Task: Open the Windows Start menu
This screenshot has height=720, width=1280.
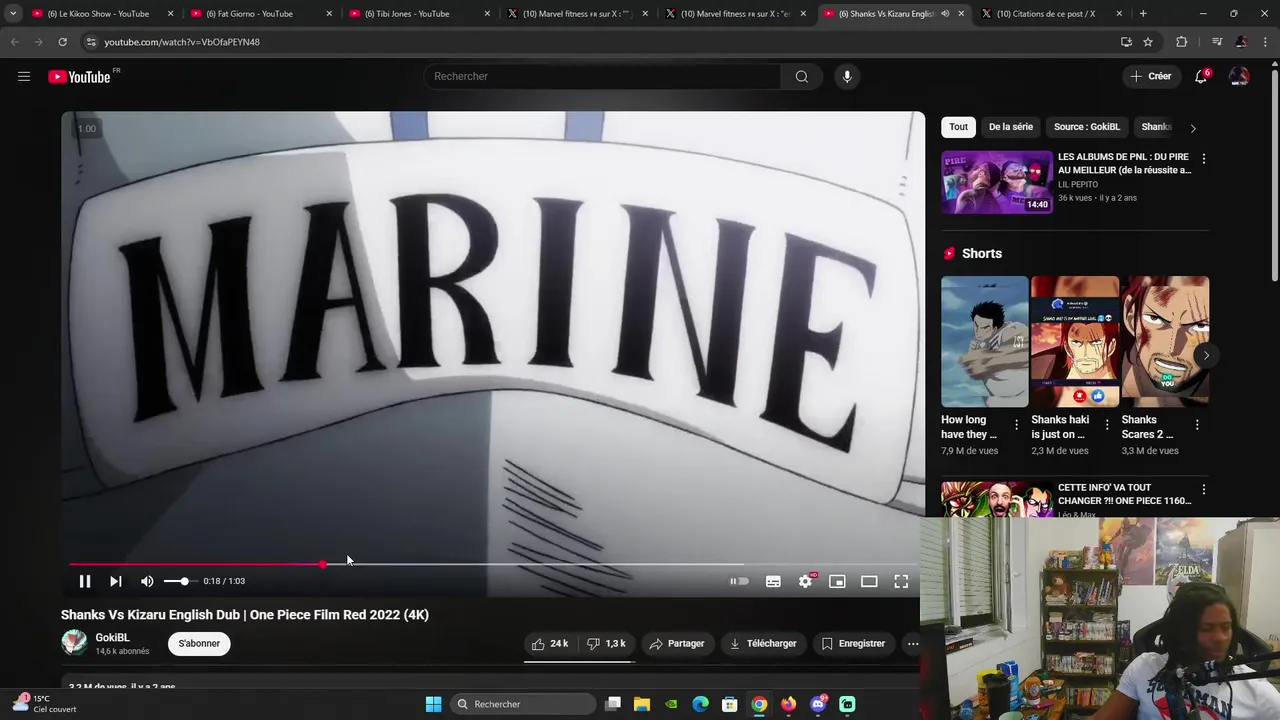Action: 433,704
